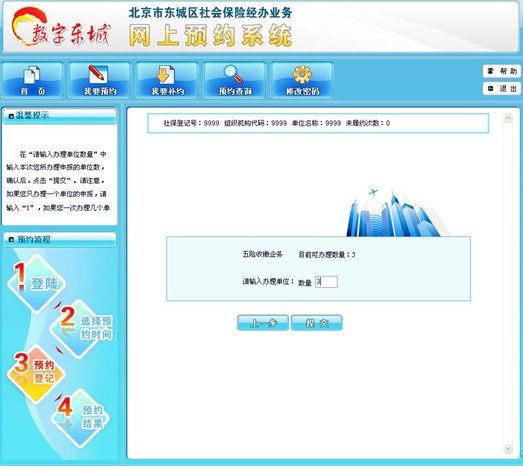Click the 未履约次数：0 text

pyautogui.click(x=368, y=123)
